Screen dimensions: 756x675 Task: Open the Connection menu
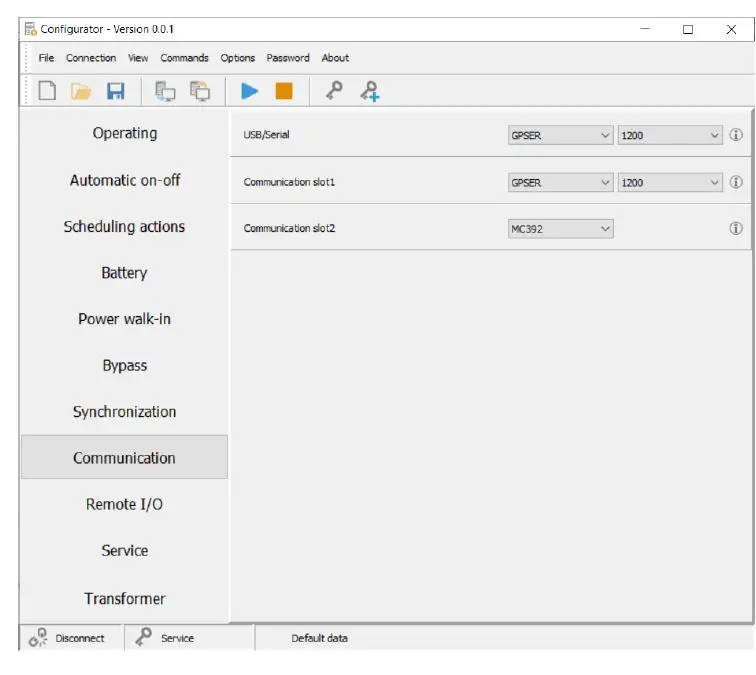point(91,58)
